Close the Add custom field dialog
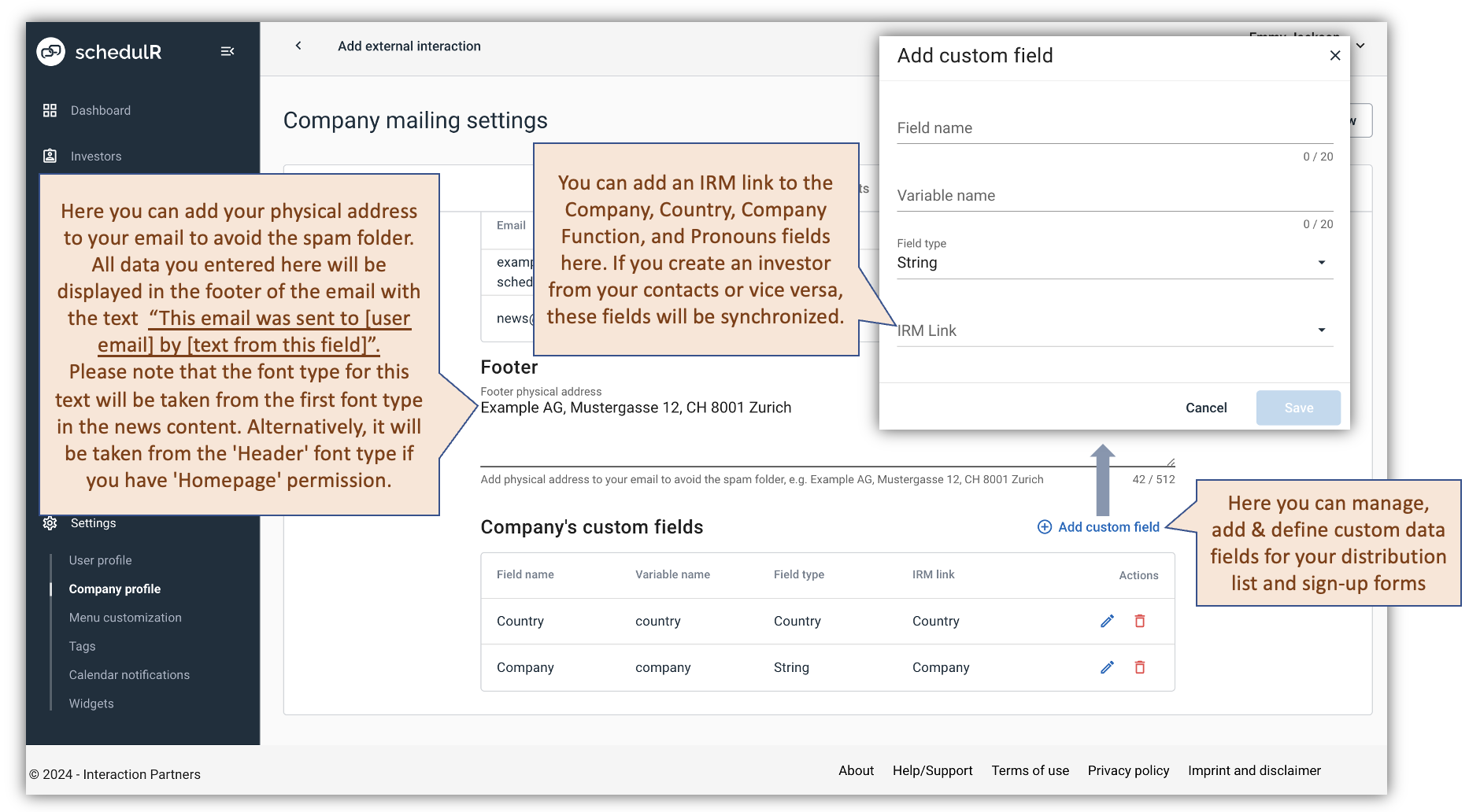Screen dimensions: 1469x812 [1334, 55]
